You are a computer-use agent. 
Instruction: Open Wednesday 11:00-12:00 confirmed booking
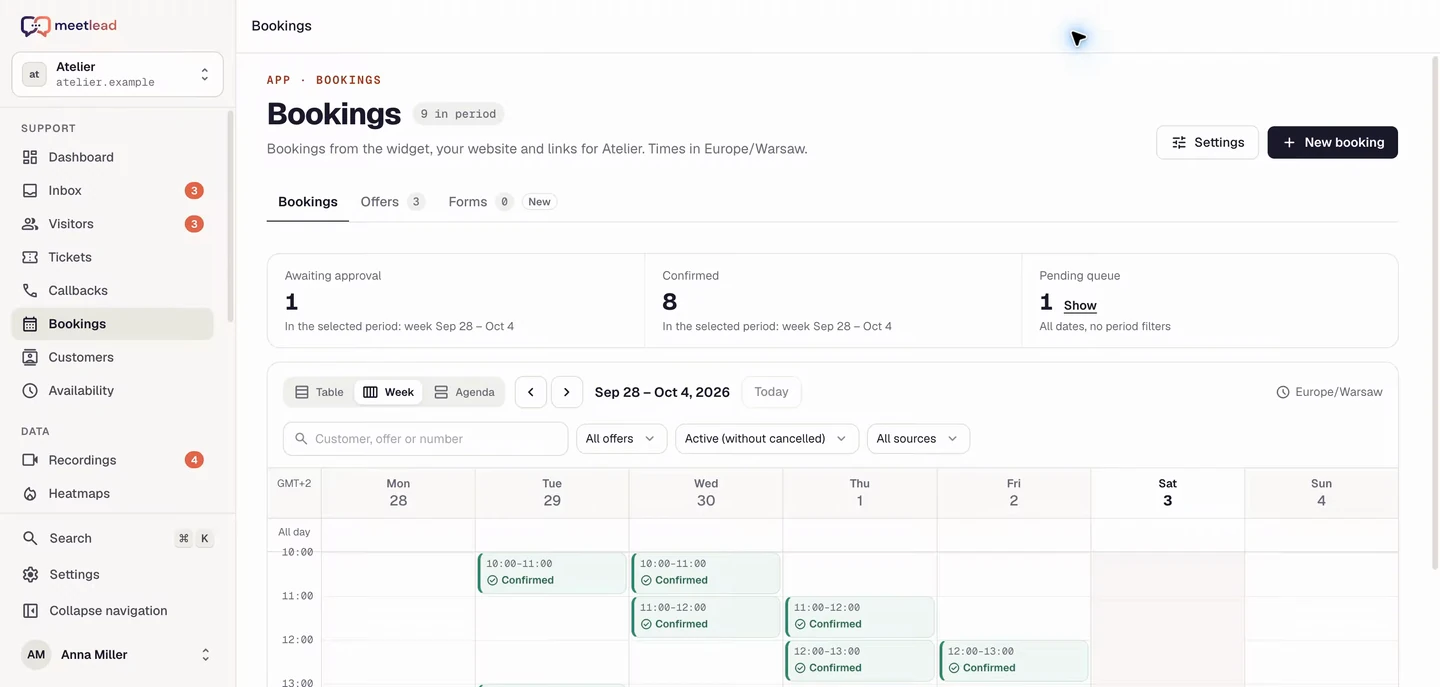point(706,617)
